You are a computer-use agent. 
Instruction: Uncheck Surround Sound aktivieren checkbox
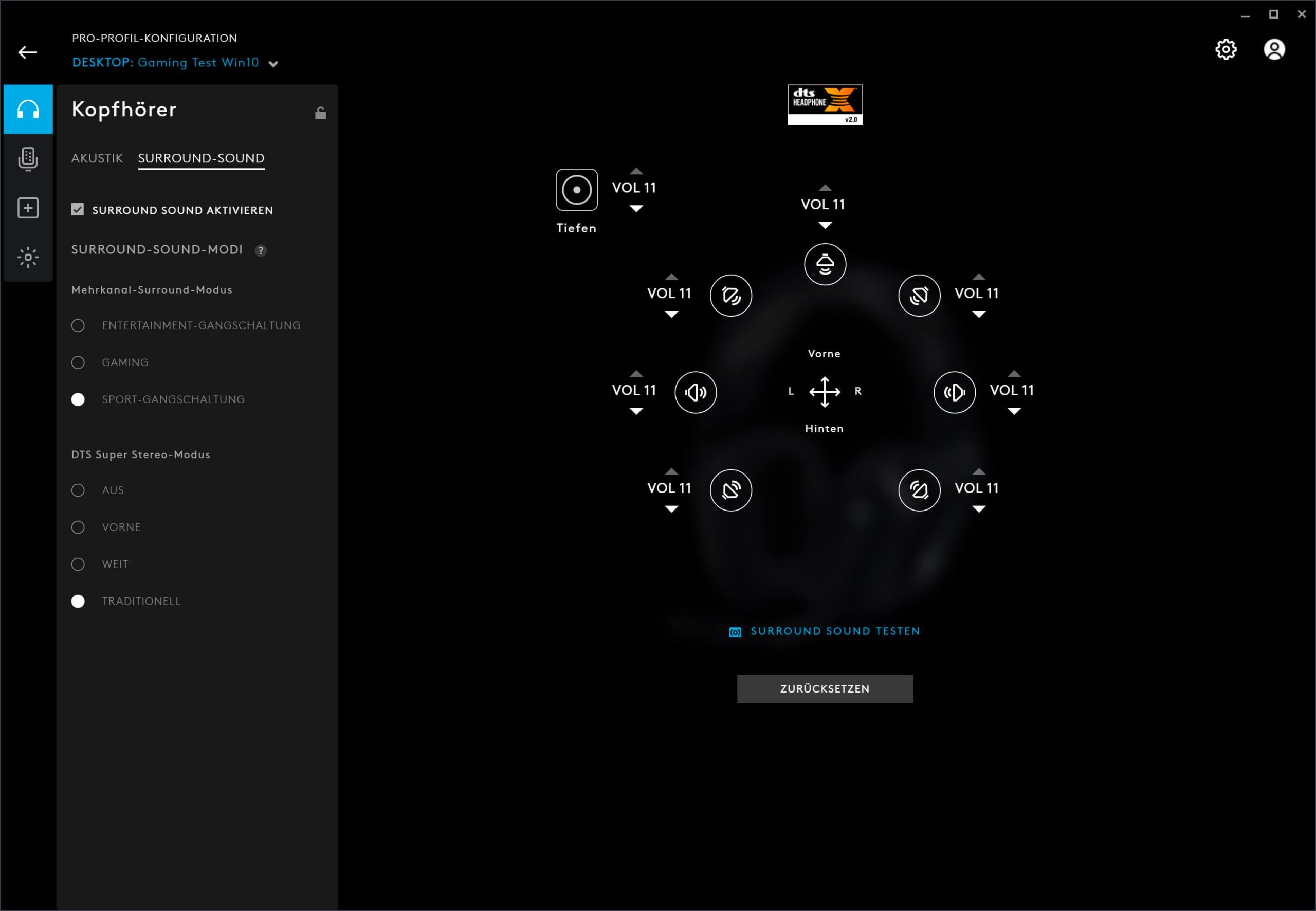(78, 209)
